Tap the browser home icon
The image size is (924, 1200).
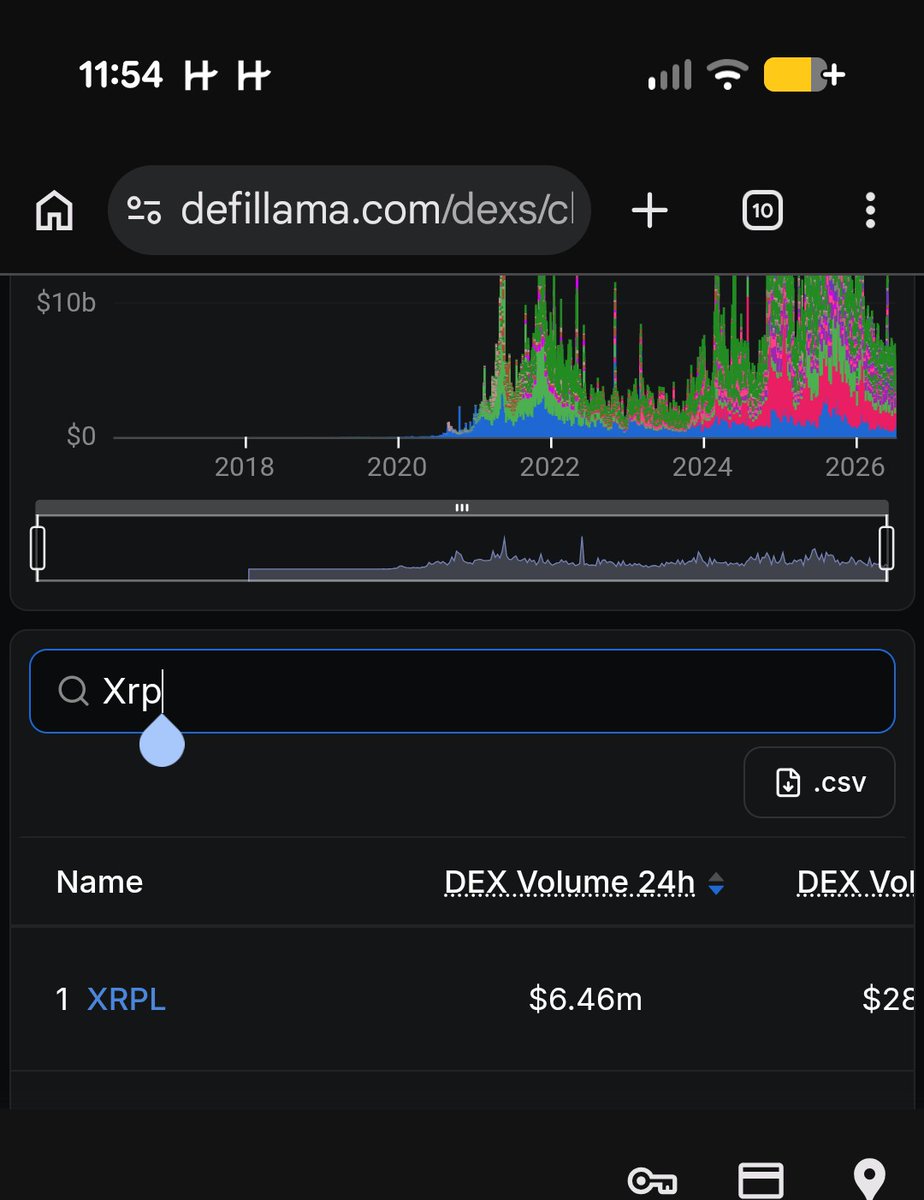coord(54,210)
